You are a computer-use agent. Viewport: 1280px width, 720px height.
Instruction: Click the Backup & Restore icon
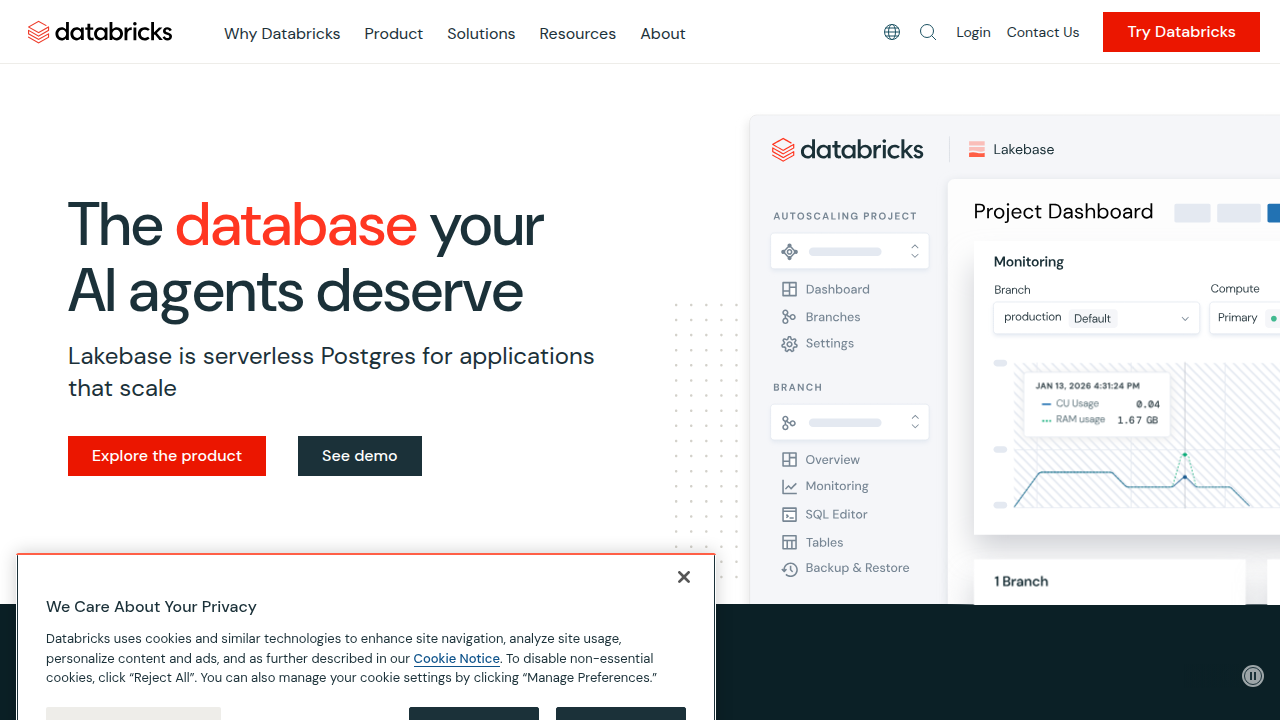coord(789,569)
